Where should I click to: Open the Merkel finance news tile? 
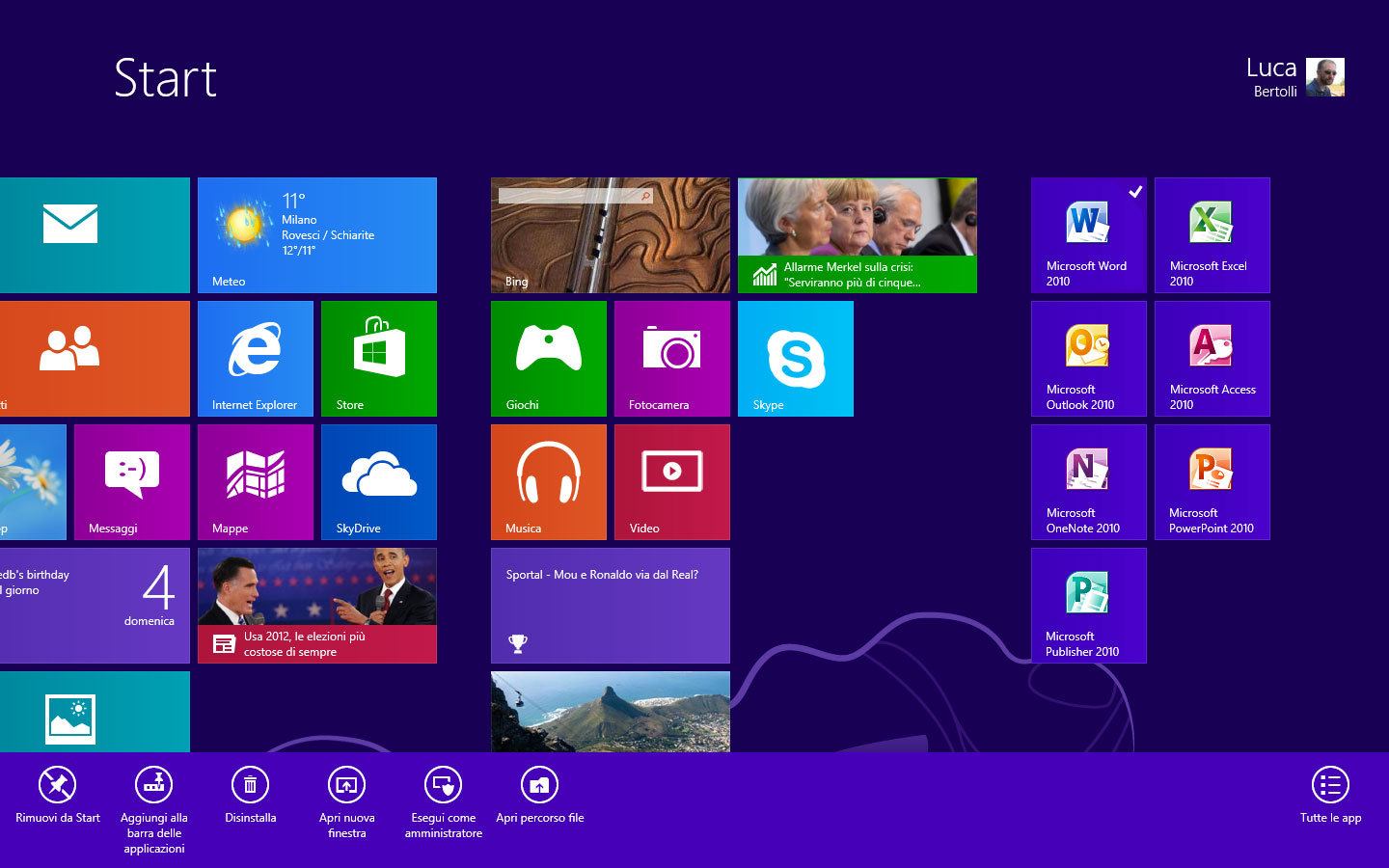(858, 235)
